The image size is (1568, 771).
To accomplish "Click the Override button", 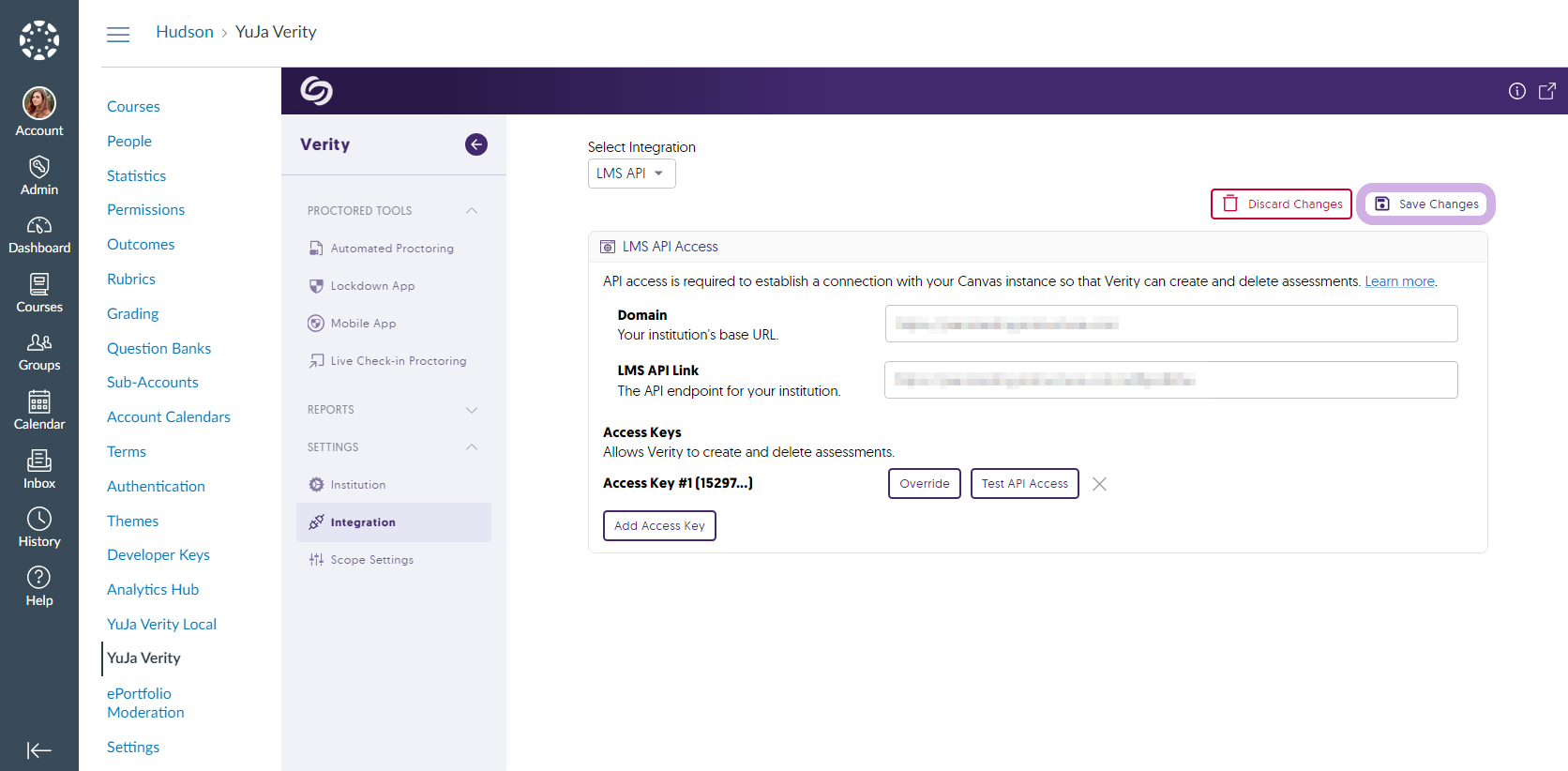I will 925,484.
